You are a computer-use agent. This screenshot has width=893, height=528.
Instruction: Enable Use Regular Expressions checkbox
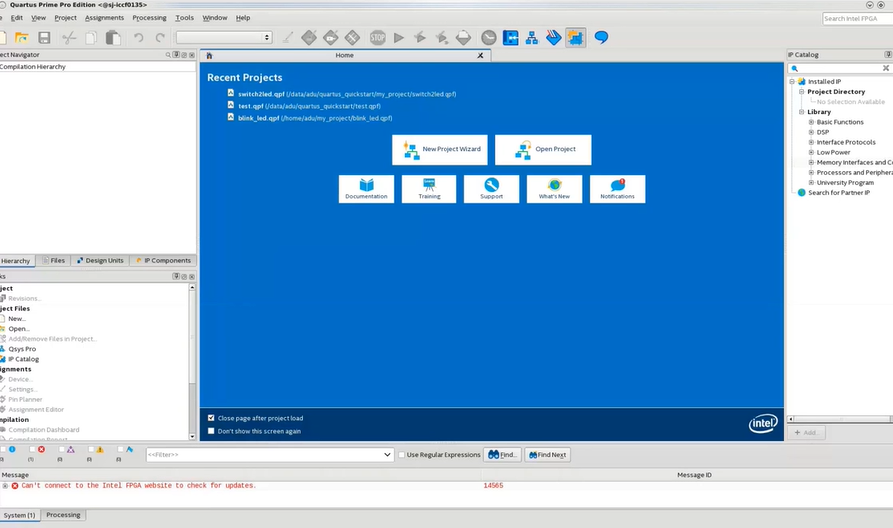(x=402, y=455)
